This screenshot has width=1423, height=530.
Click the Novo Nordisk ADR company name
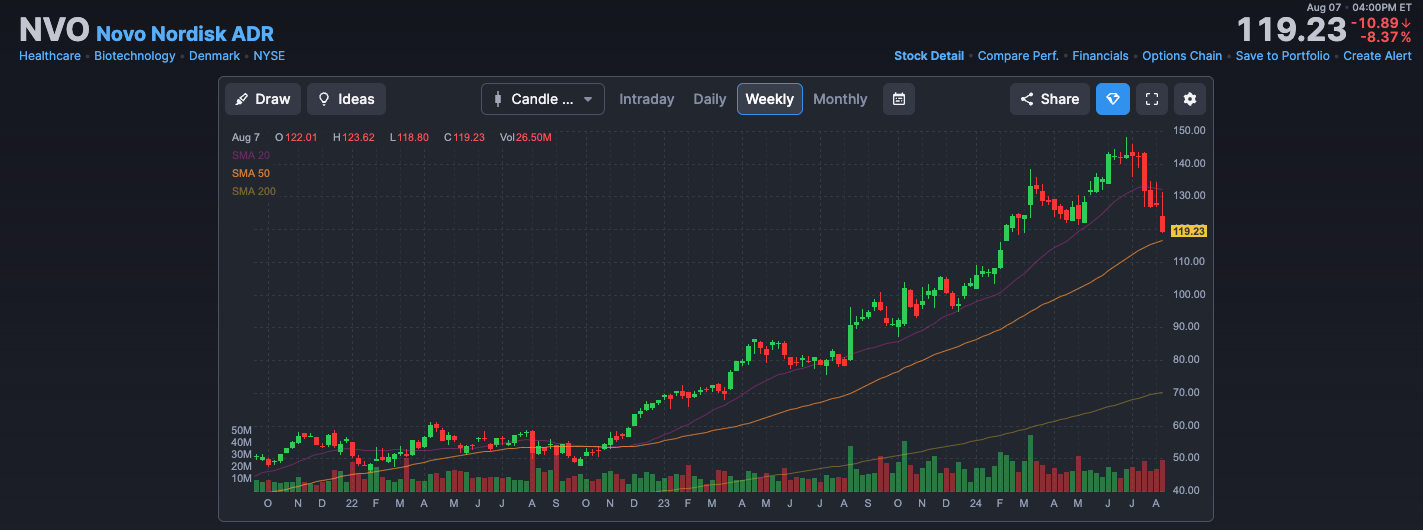click(185, 34)
